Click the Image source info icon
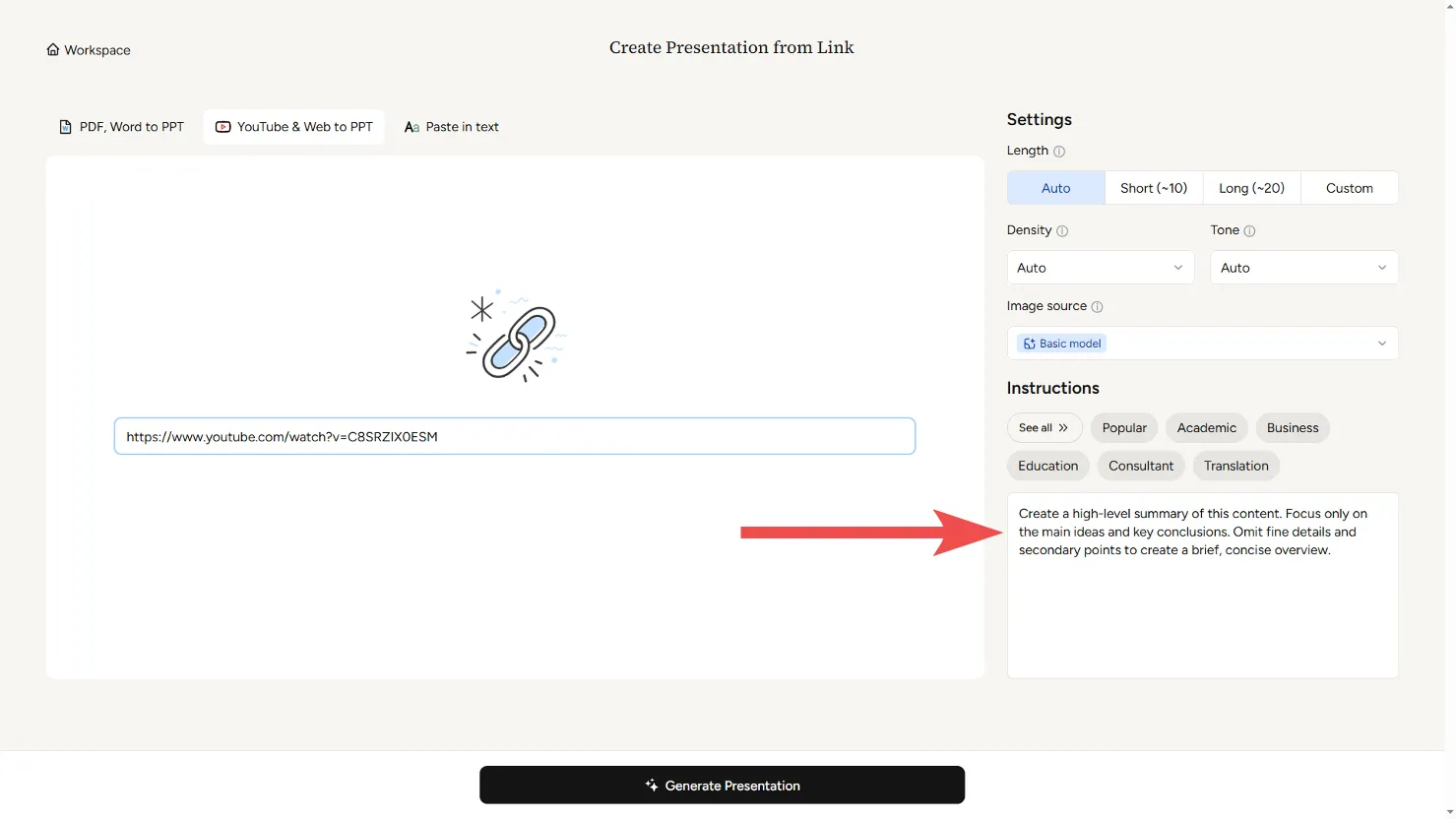Image resolution: width=1456 pixels, height=819 pixels. 1097,307
